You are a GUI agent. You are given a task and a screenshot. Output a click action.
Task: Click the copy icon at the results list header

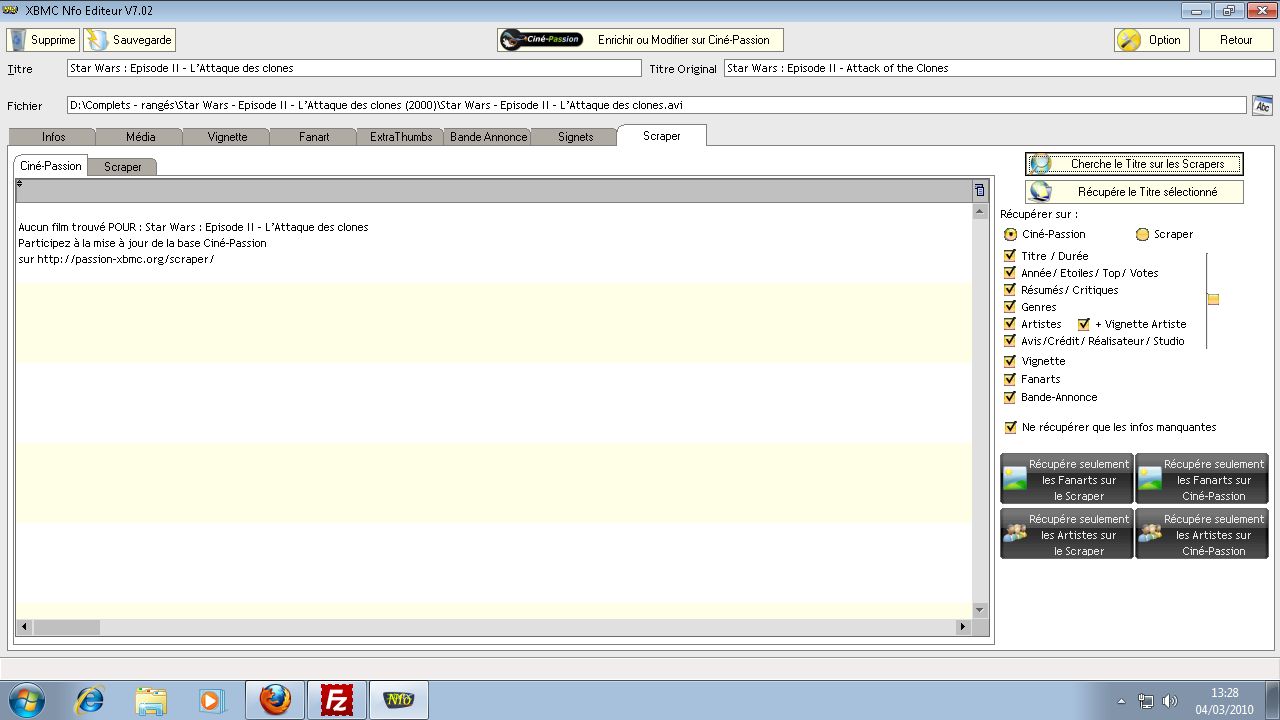pos(979,190)
